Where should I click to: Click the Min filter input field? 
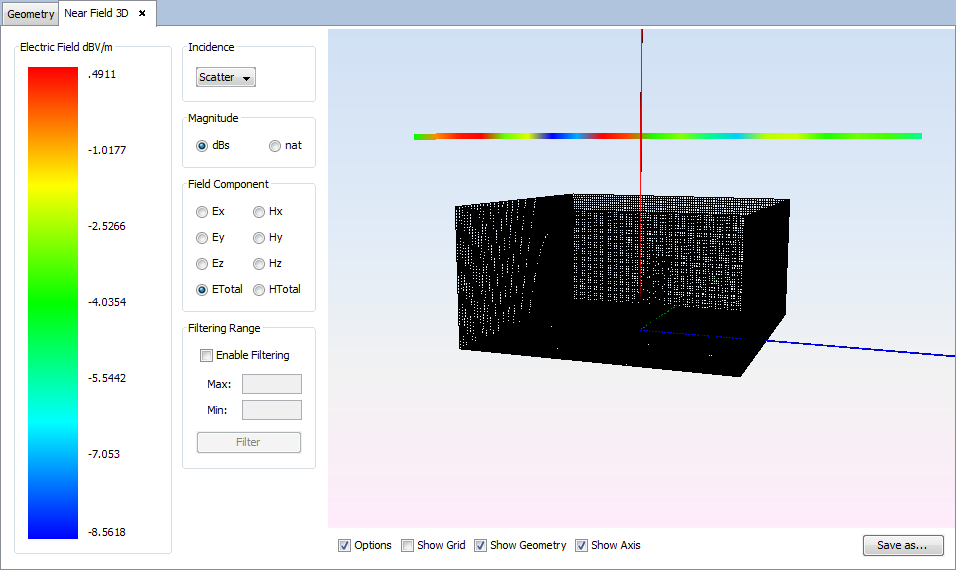coord(272,410)
